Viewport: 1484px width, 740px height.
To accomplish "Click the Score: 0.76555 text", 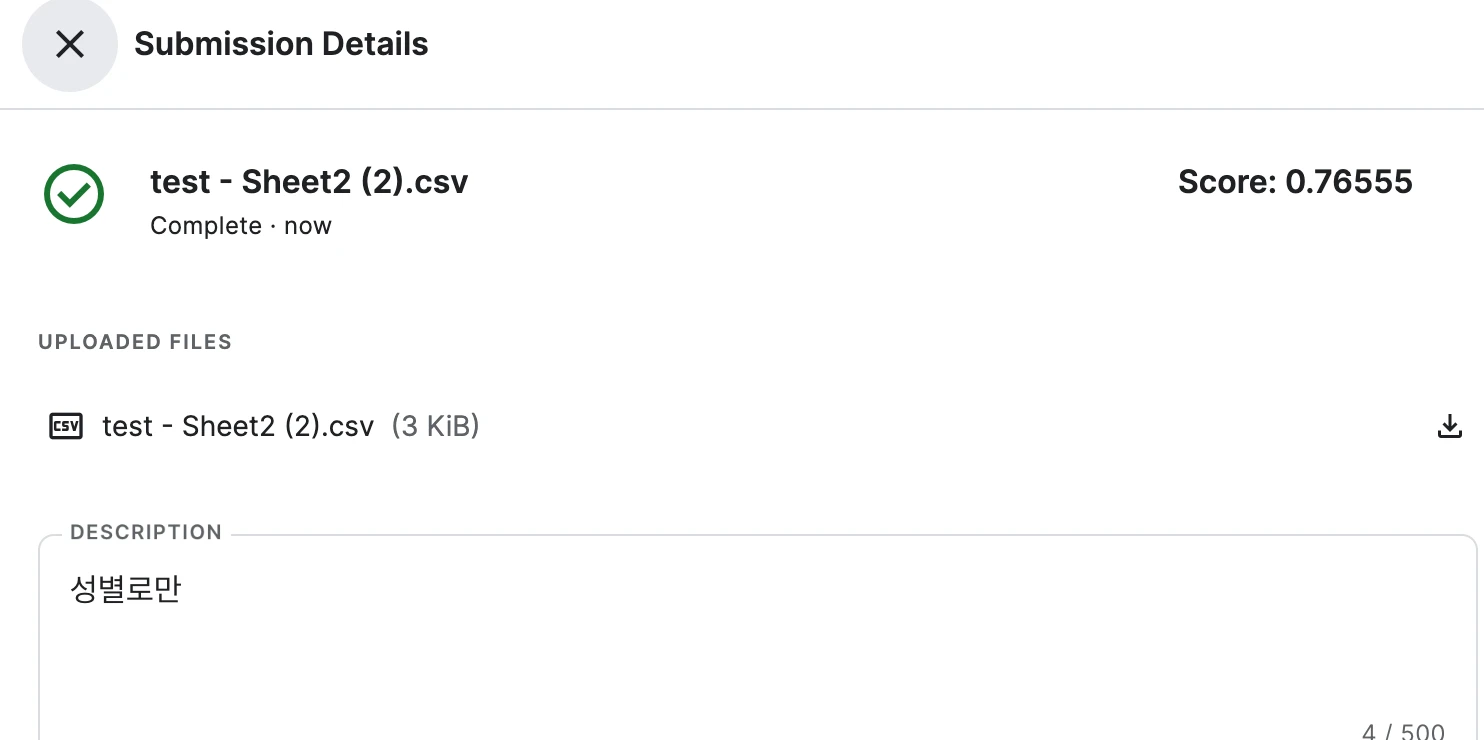I will click(x=1295, y=182).
